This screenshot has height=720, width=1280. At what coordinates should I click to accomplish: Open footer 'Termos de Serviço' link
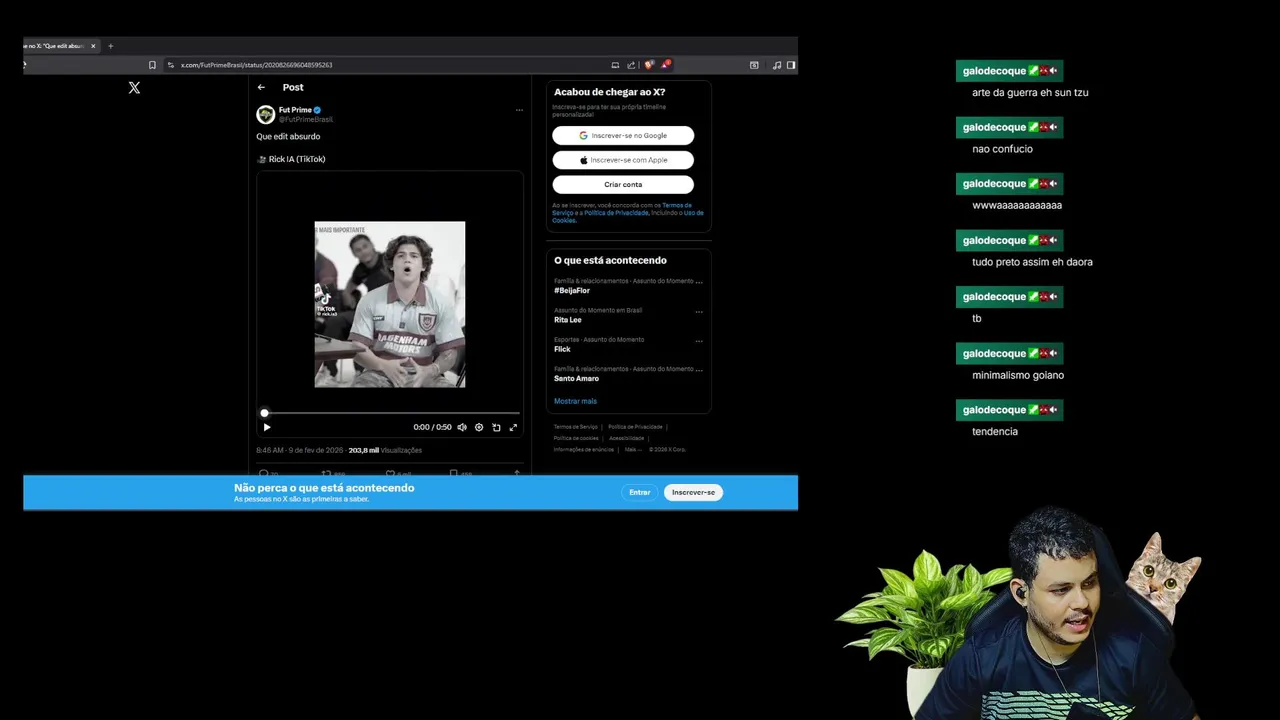point(575,427)
